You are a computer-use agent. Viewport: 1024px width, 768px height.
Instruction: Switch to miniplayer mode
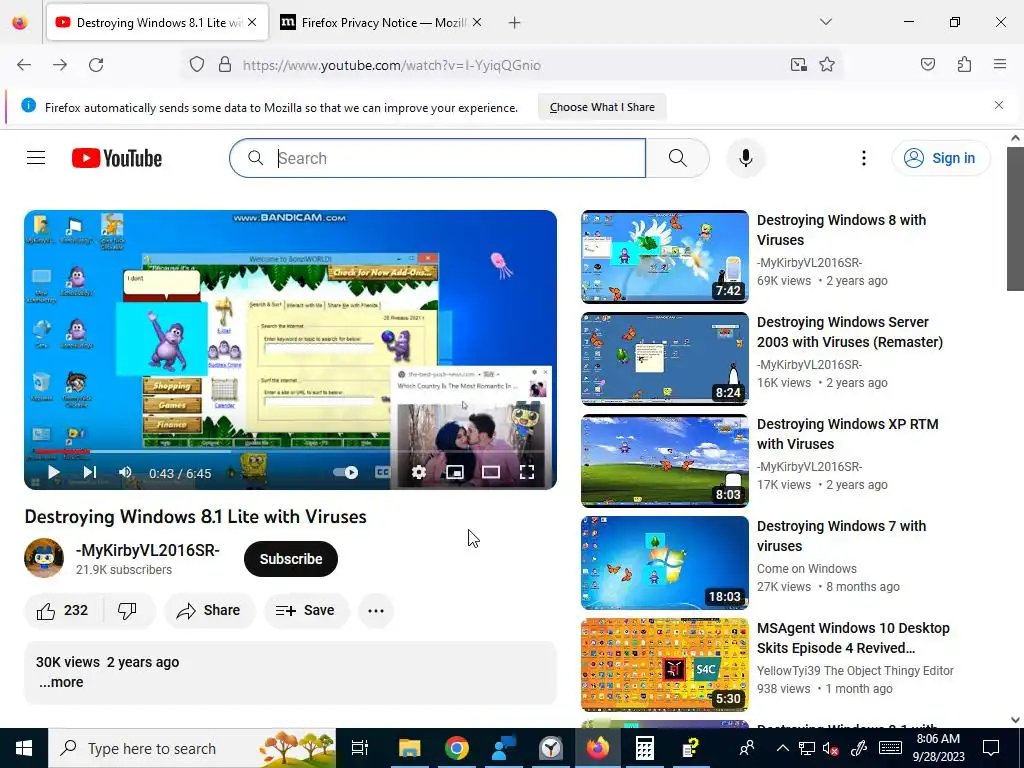[x=455, y=472]
